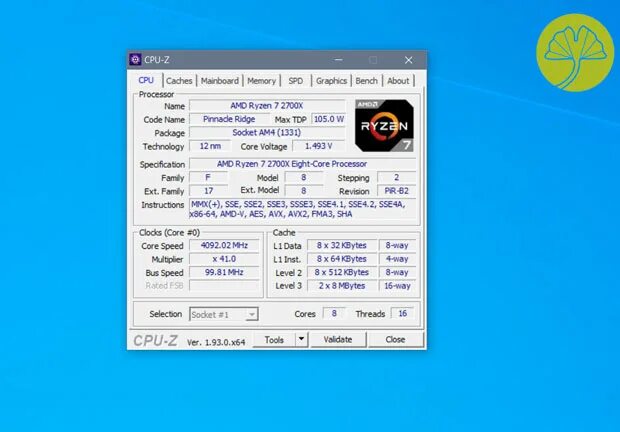The height and width of the screenshot is (432, 620).
Task: Click the Bus Speed value 99.81 MHz
Action: 224,272
